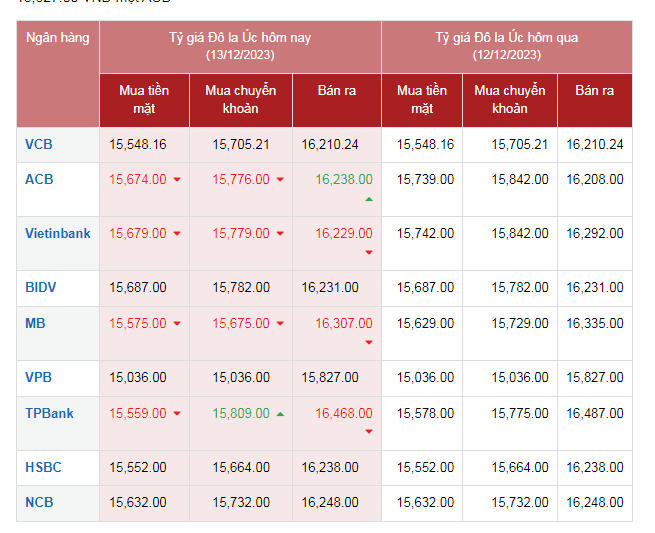The width and height of the screenshot is (655, 533).
Task: Click yesterday's 'Tỷ giá Đô la Úc hôm qua' header
Action: click(506, 45)
